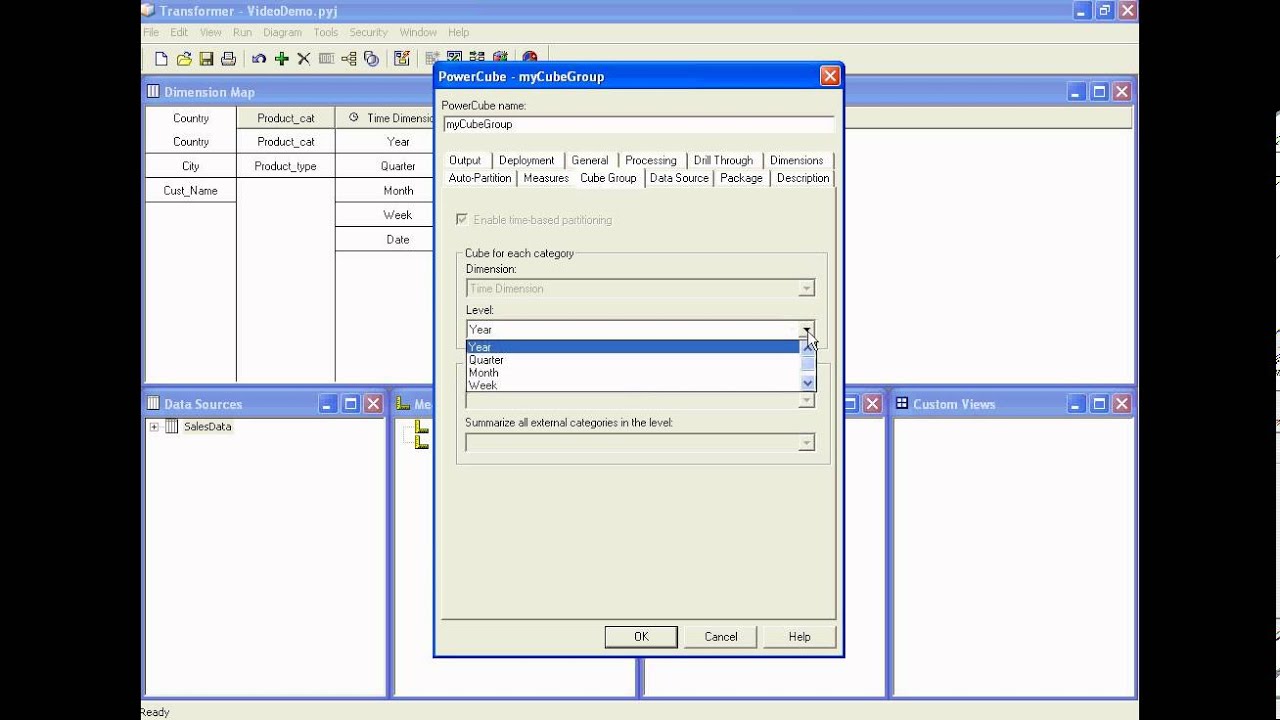Click the Dimension Map title icon

(x=153, y=92)
